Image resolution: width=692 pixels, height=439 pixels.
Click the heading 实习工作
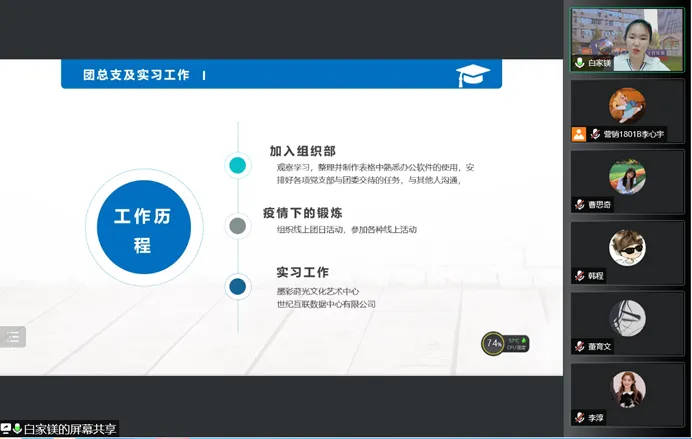pyautogui.click(x=303, y=272)
